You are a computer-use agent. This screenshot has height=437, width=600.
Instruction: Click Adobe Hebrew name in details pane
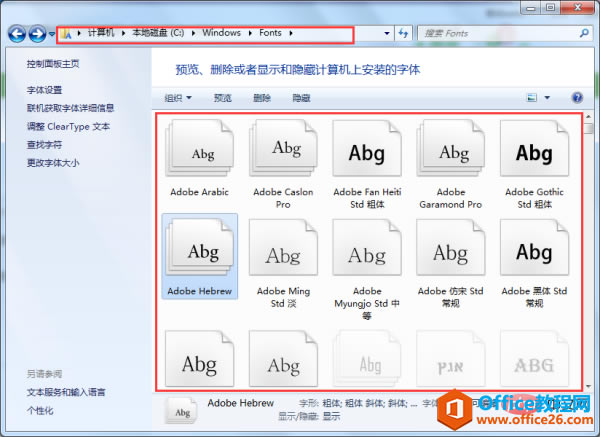(241, 403)
